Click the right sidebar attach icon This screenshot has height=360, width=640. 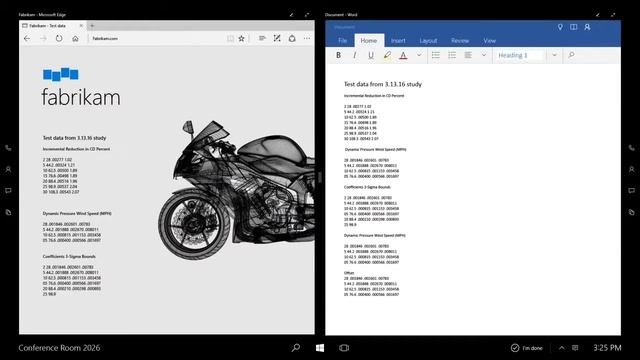click(x=631, y=212)
